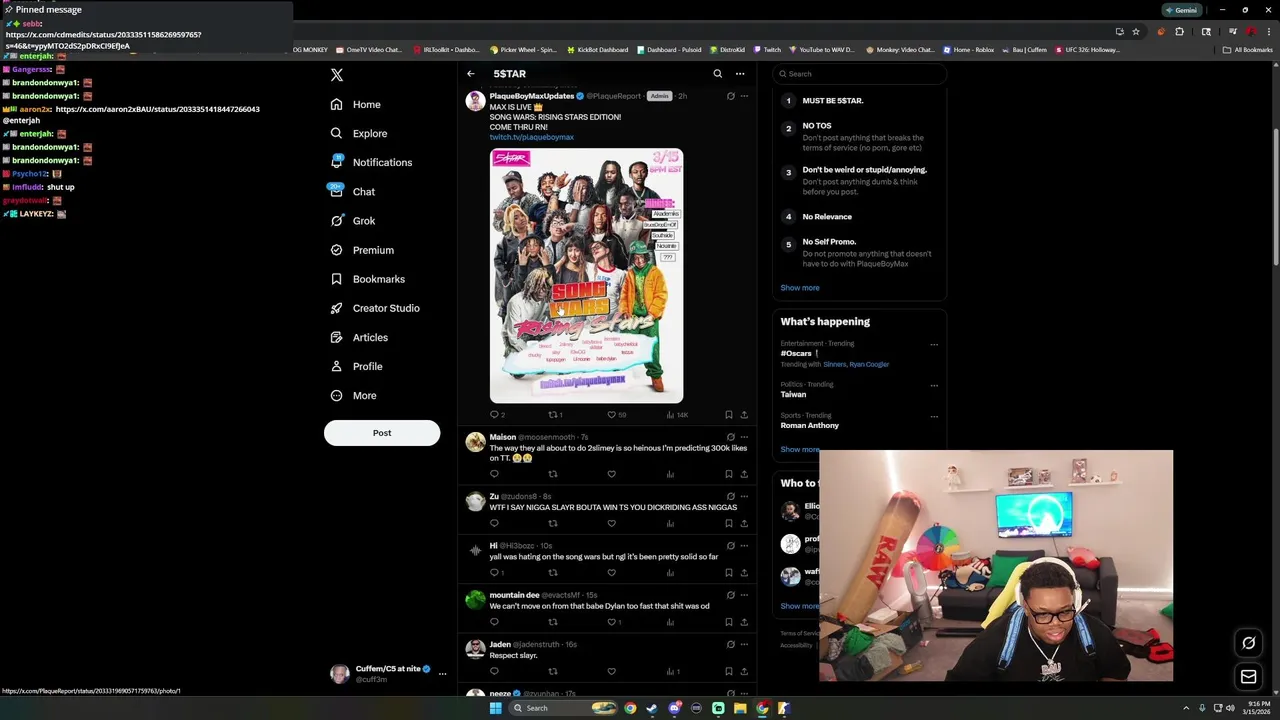
Task: Show hidden icons in system tray
Action: [x=1186, y=708]
